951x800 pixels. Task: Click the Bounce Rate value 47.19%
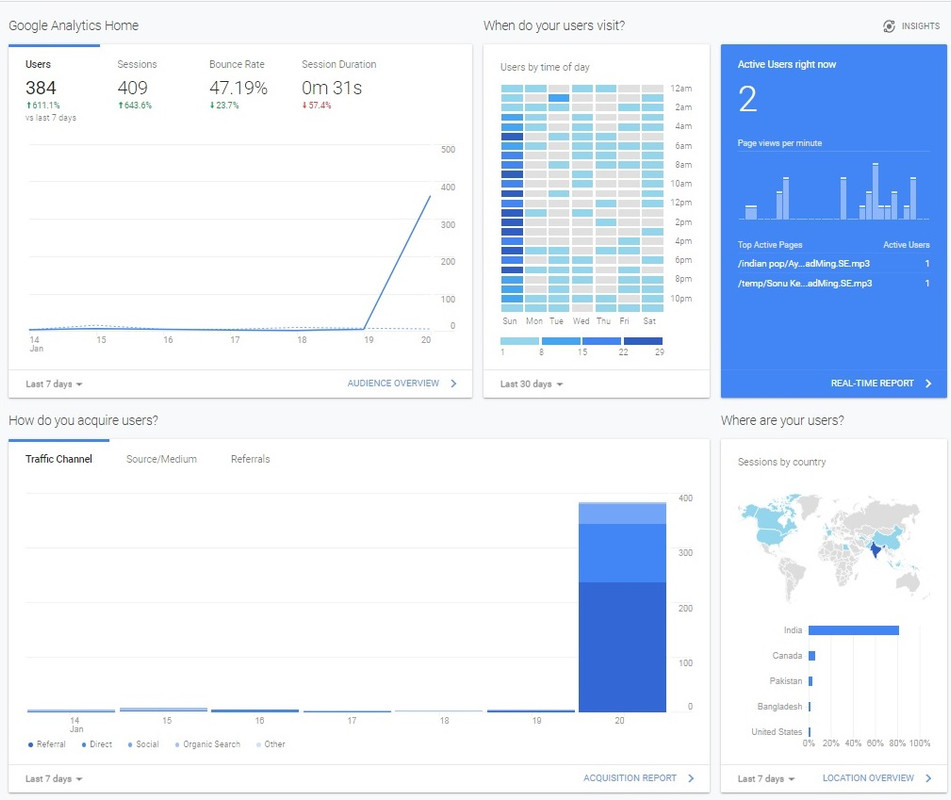point(238,88)
